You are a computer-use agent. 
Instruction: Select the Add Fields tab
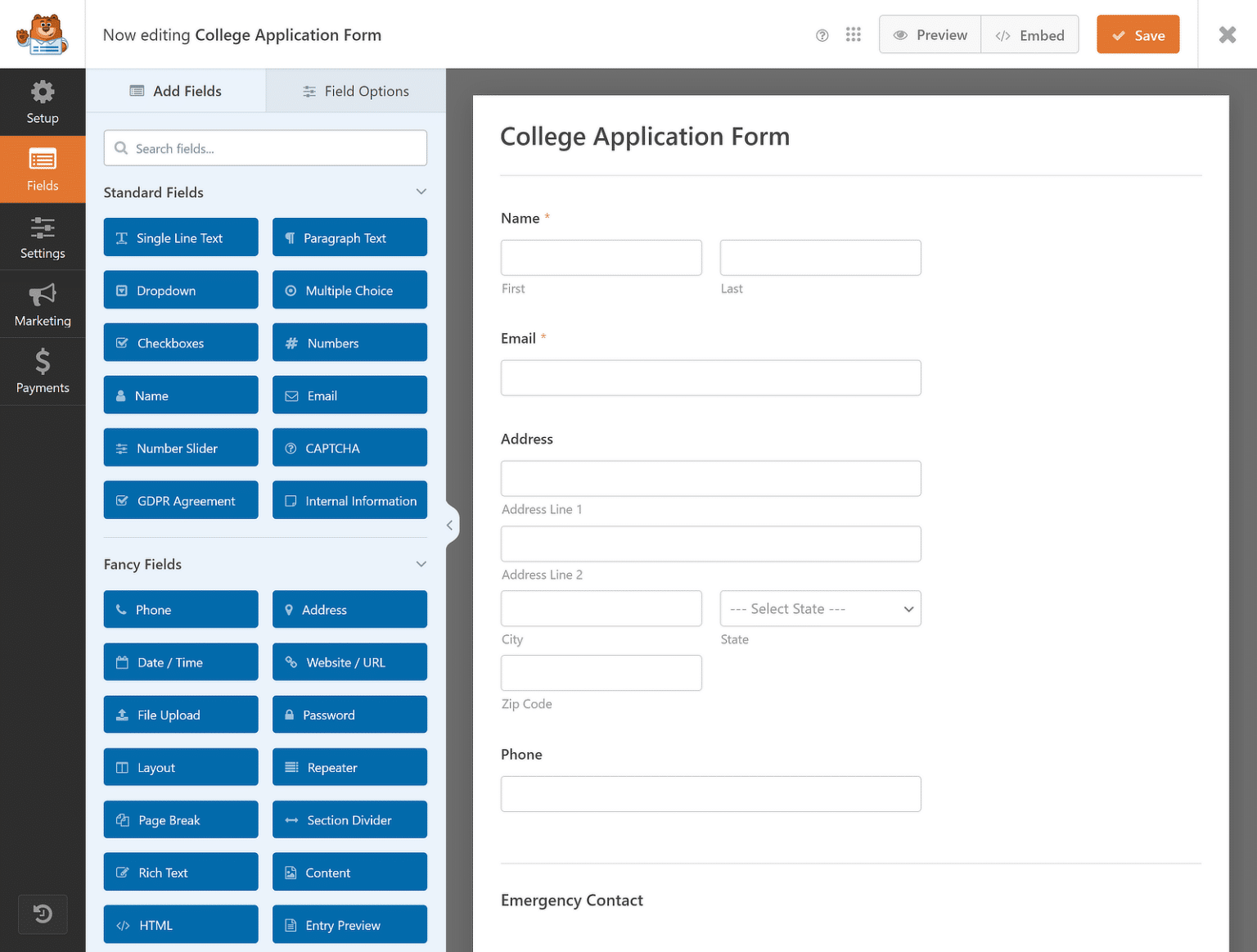click(x=176, y=91)
